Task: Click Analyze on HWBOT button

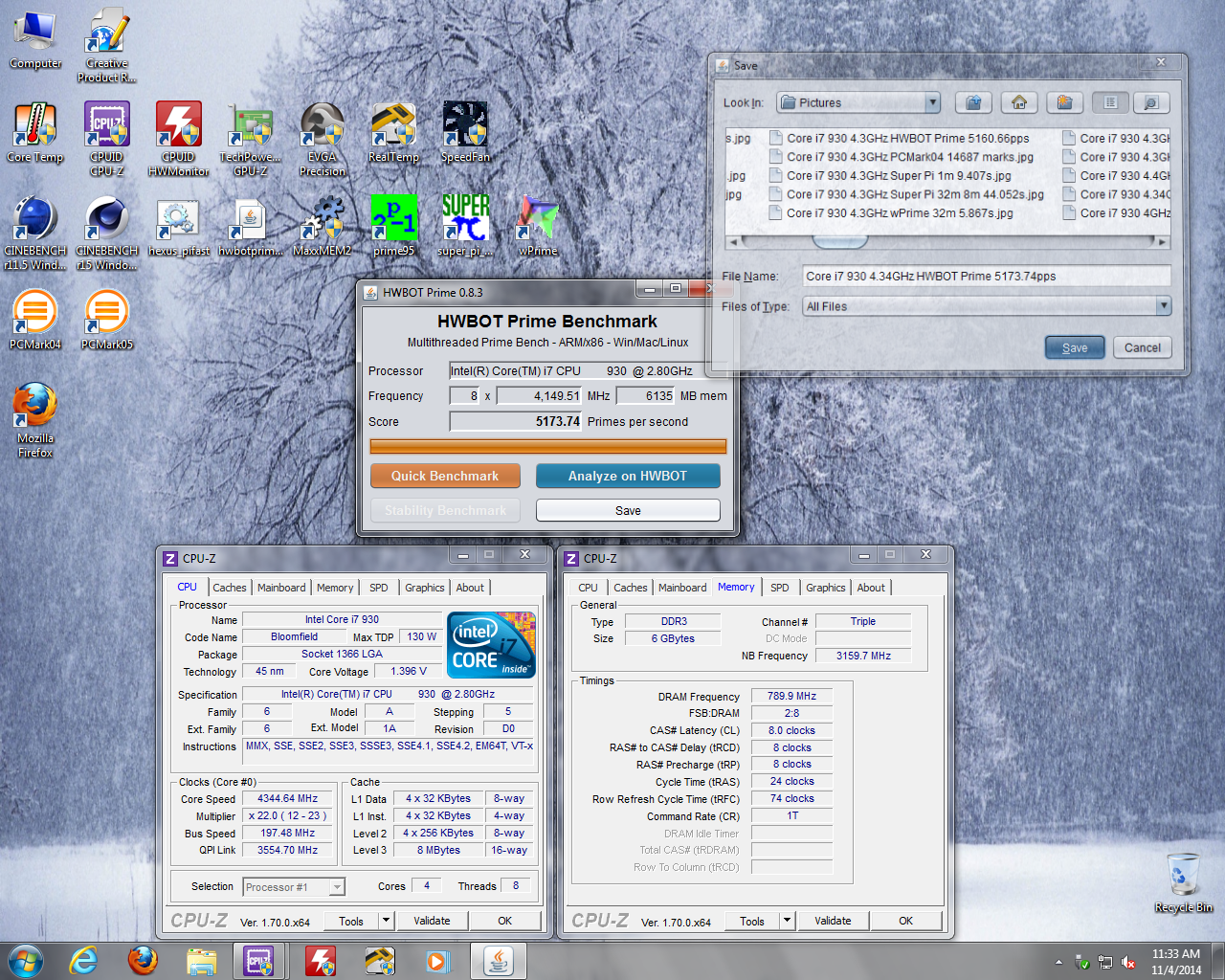Action: tap(628, 476)
